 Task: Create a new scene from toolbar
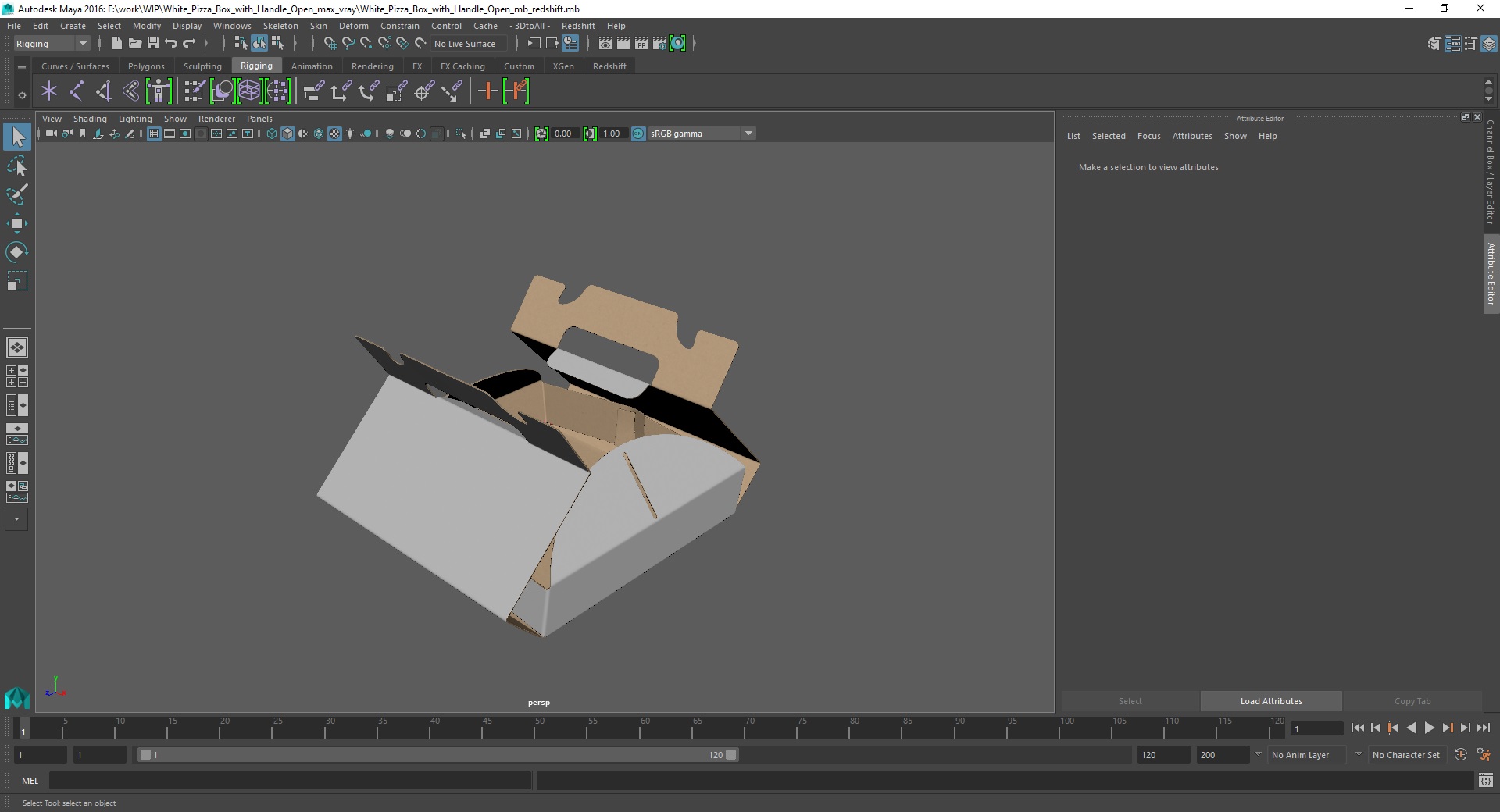[x=116, y=44]
